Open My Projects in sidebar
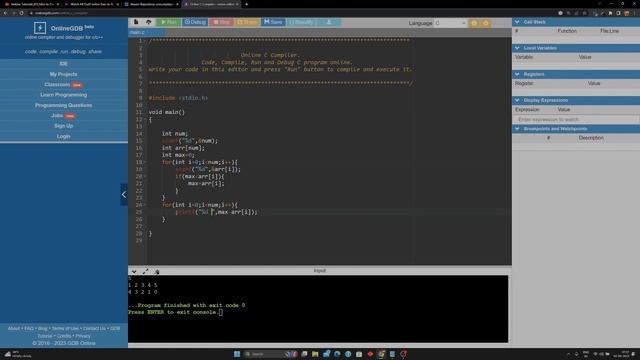This screenshot has width=640, height=360. (x=64, y=74)
